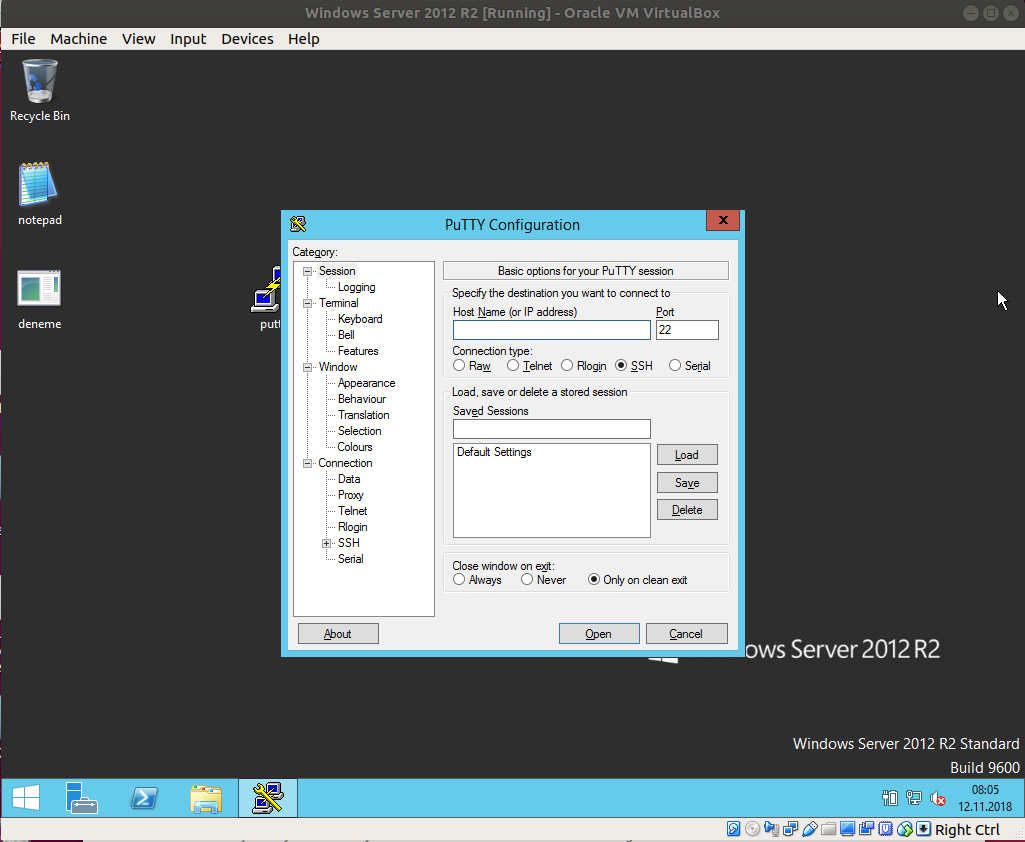The image size is (1025, 842).
Task: Select the deneme desktop icon
Action: pyautogui.click(x=39, y=299)
